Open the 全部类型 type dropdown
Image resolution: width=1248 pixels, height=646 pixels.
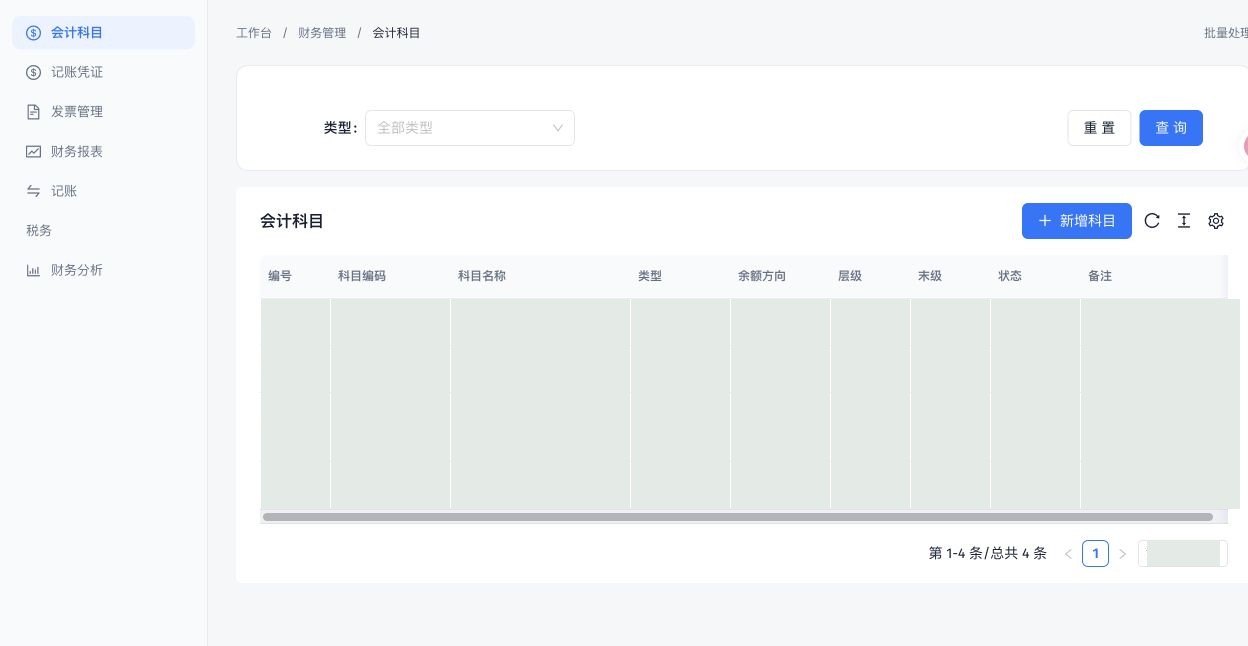tap(470, 128)
